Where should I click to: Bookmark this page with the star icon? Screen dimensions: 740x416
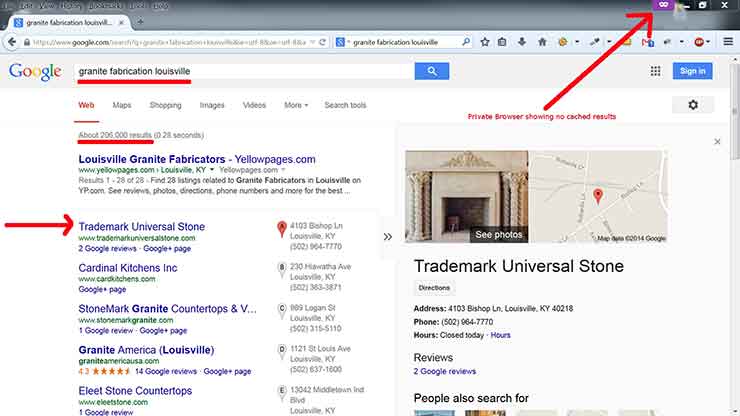(x=485, y=42)
